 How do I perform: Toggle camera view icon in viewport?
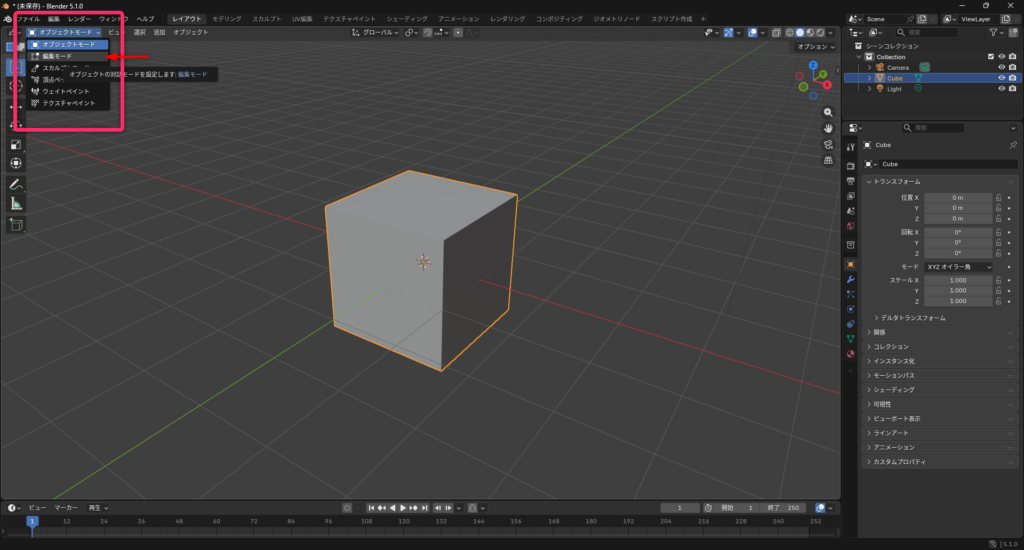pos(828,144)
